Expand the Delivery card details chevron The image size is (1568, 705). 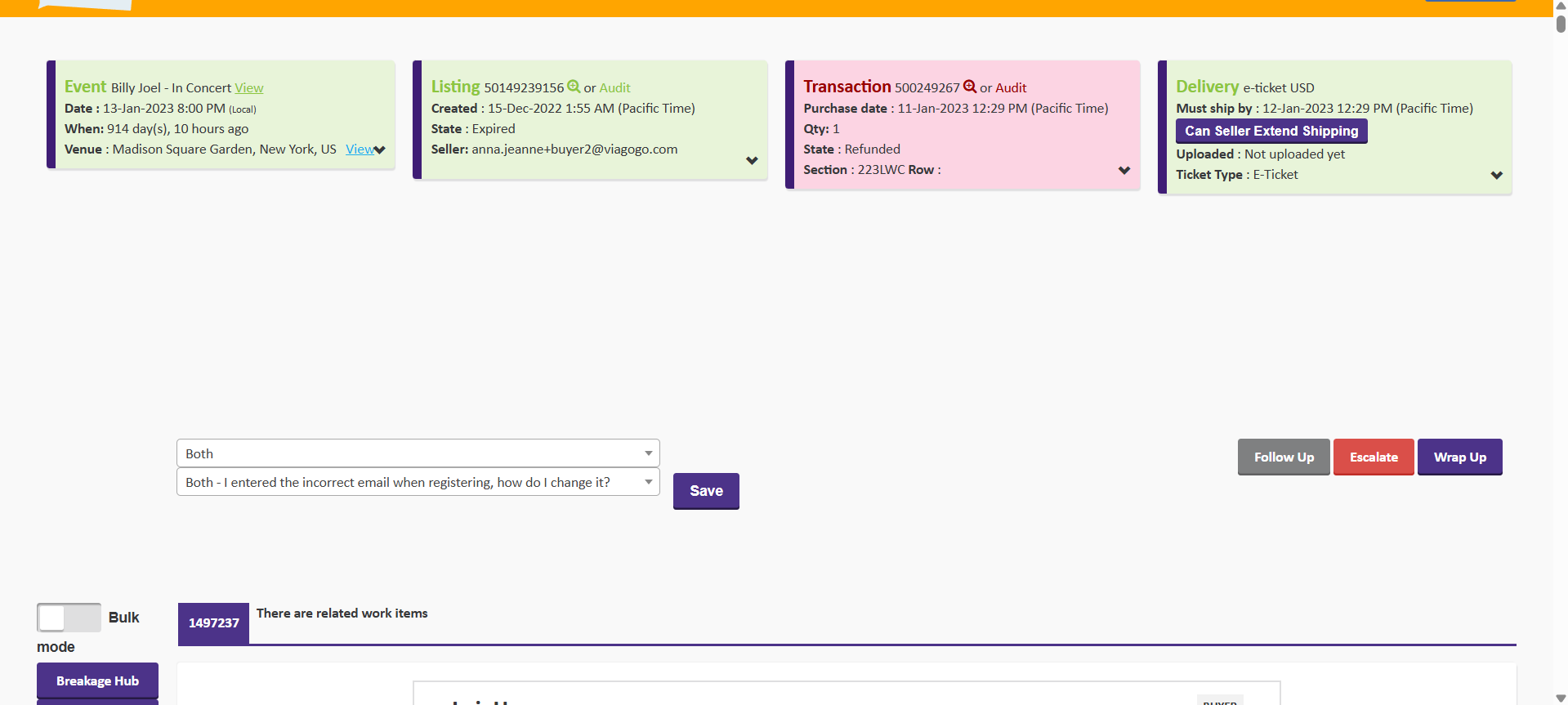(1496, 176)
